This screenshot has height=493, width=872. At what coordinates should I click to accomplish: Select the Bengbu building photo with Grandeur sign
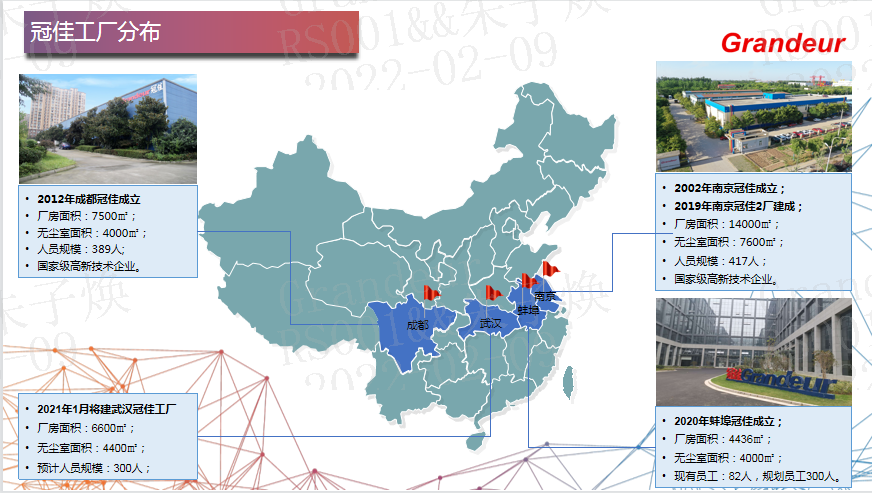[x=754, y=352]
